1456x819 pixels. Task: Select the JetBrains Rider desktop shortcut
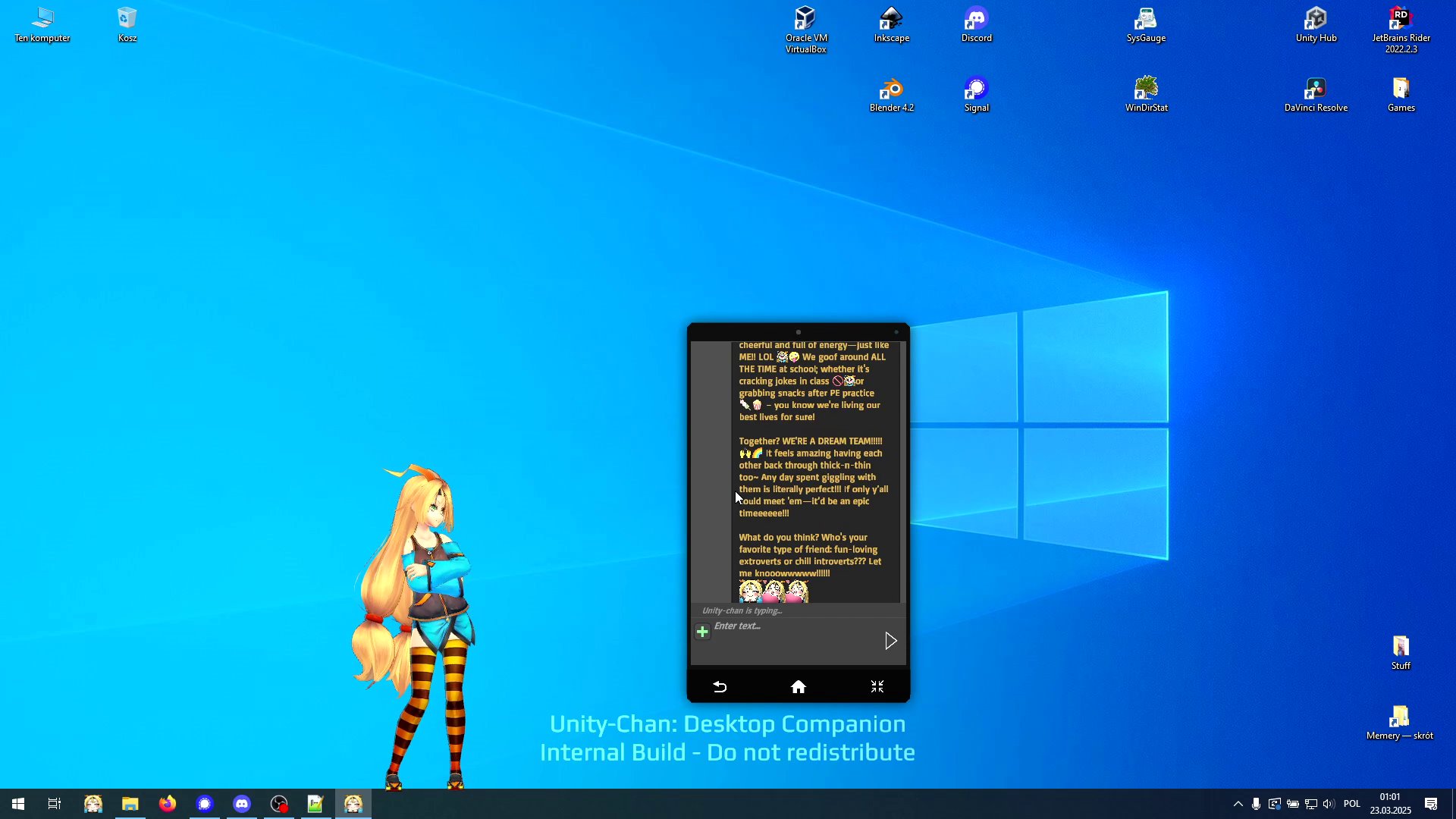point(1401,30)
